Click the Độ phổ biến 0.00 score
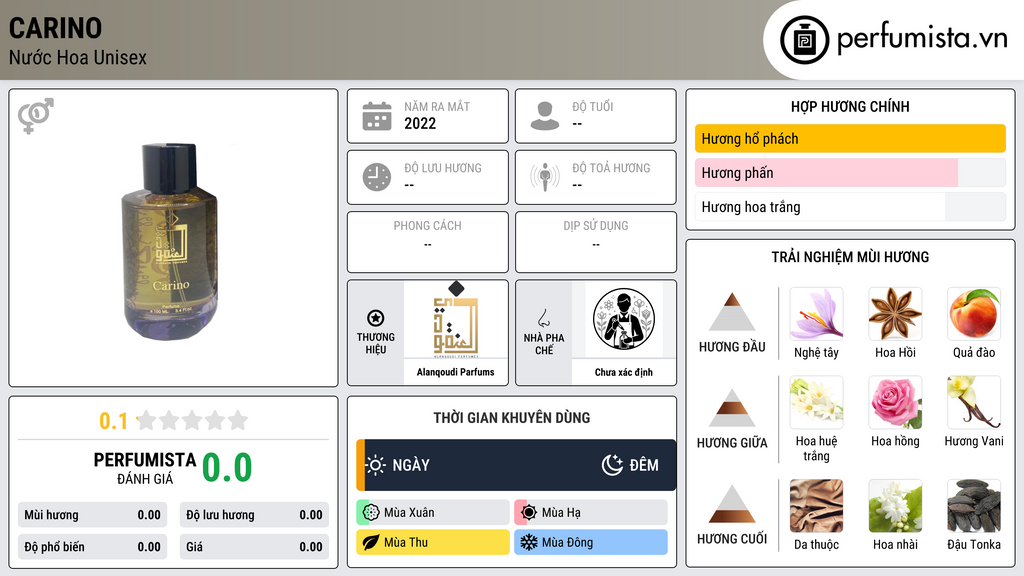 point(92,547)
